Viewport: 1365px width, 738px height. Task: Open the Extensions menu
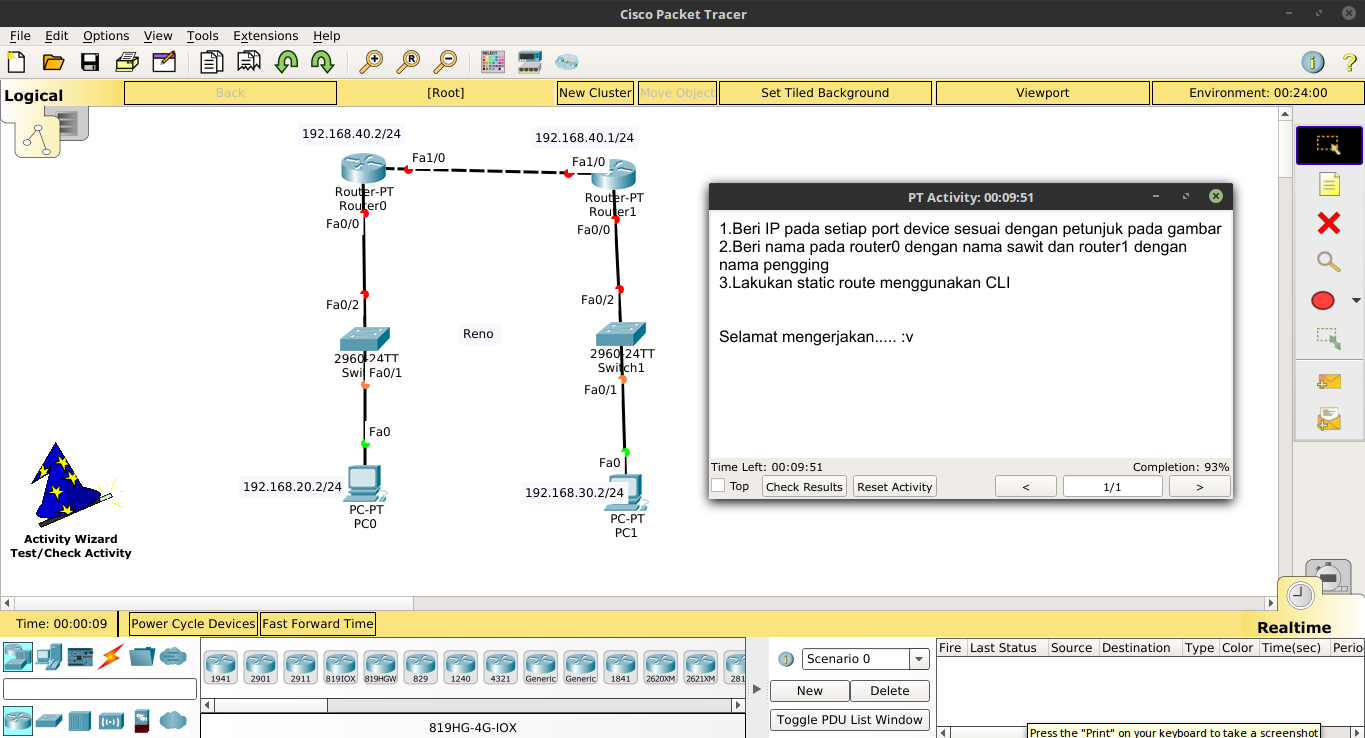265,35
